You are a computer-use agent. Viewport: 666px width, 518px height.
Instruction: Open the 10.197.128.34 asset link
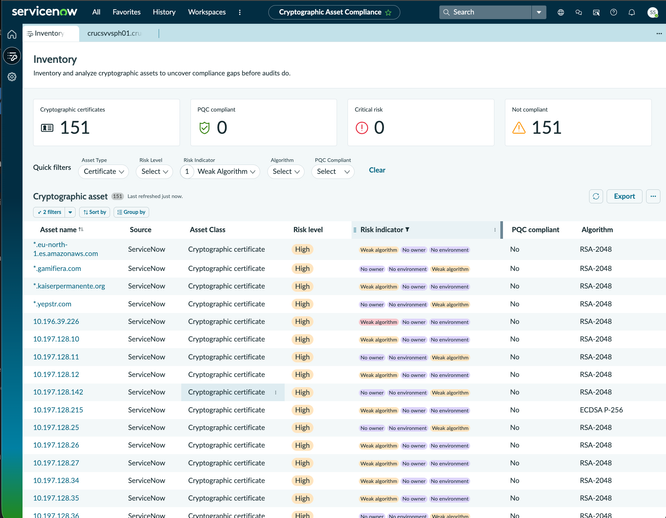click(x=56, y=481)
